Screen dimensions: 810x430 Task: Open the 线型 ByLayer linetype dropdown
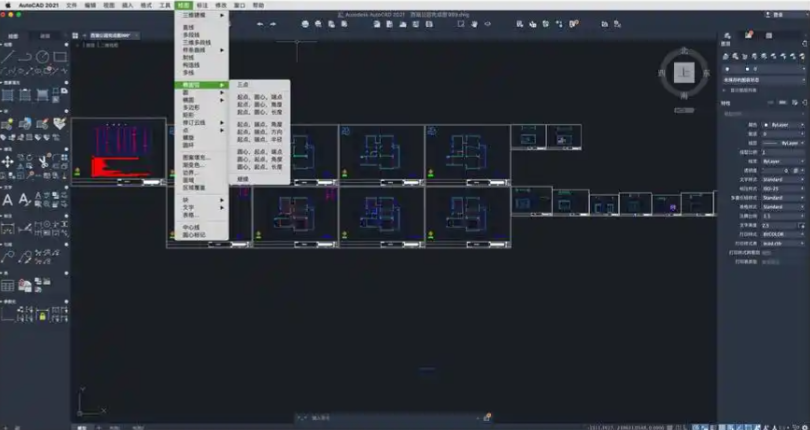(x=784, y=143)
